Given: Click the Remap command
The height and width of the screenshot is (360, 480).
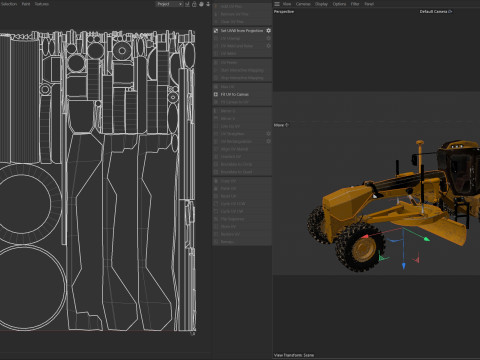Looking at the screenshot, I should 227,242.
